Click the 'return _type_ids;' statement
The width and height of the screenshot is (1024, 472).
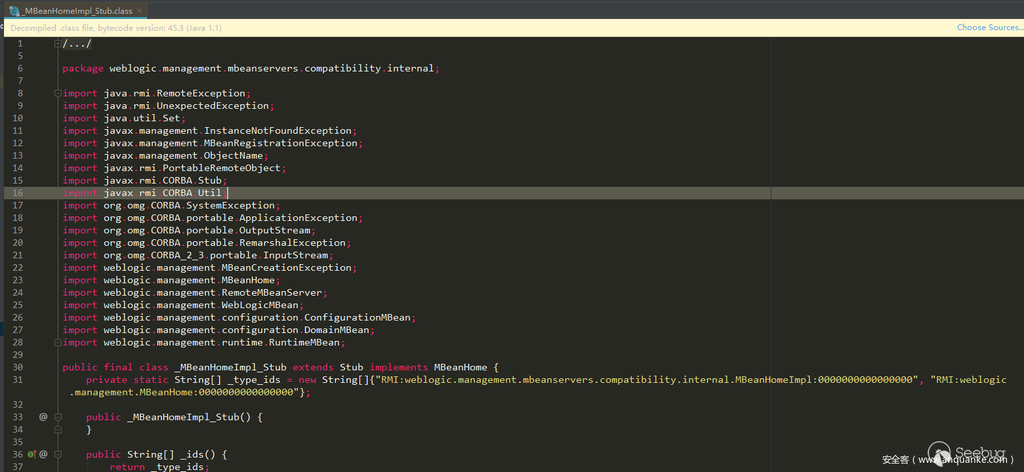click(x=160, y=466)
